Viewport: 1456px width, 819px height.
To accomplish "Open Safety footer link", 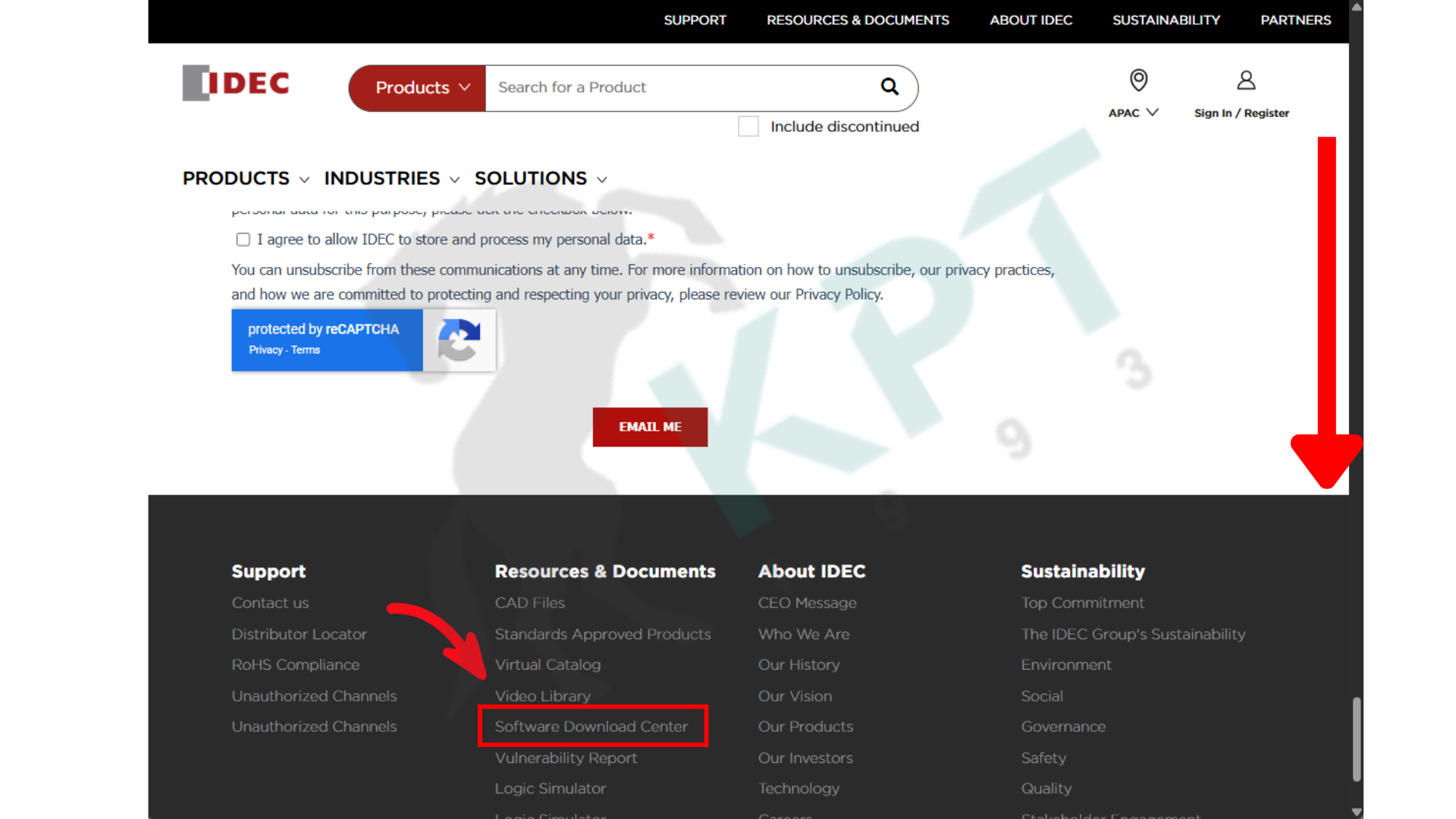I will [1043, 758].
